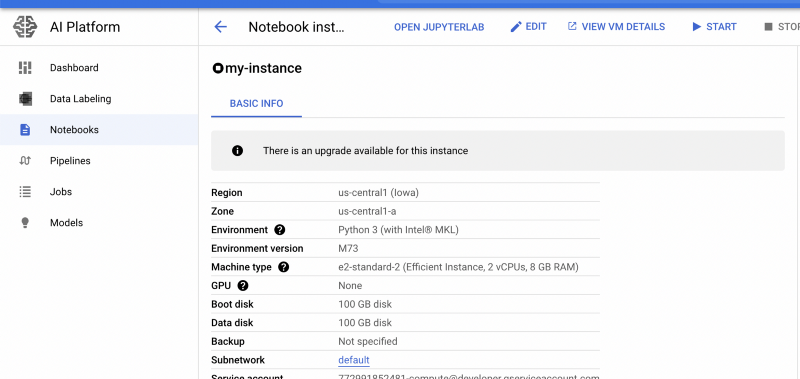Click the Boot disk row label
Screen dimensions: 800x379
pyautogui.click(x=232, y=305)
